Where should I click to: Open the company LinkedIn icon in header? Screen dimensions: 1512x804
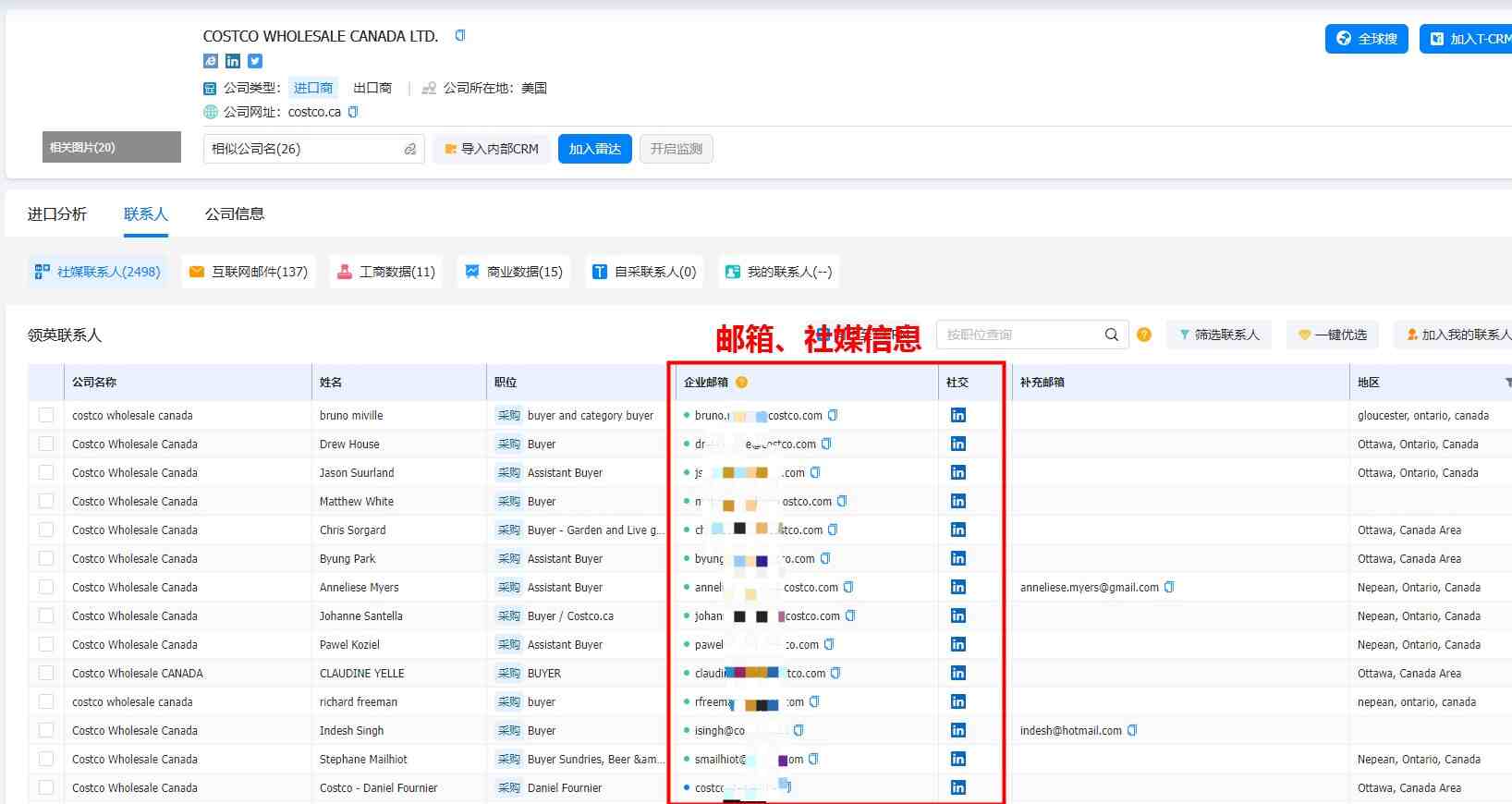pyautogui.click(x=233, y=61)
